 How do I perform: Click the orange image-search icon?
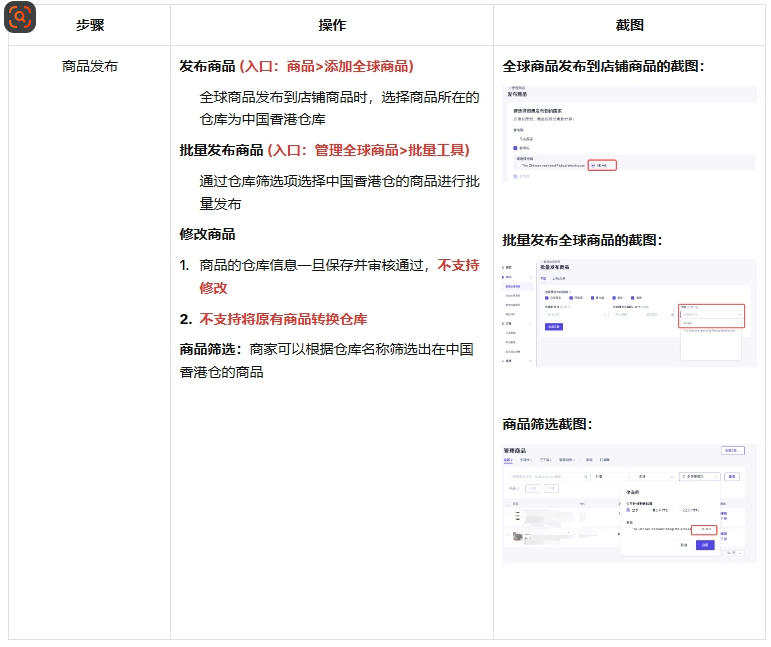pos(20,17)
